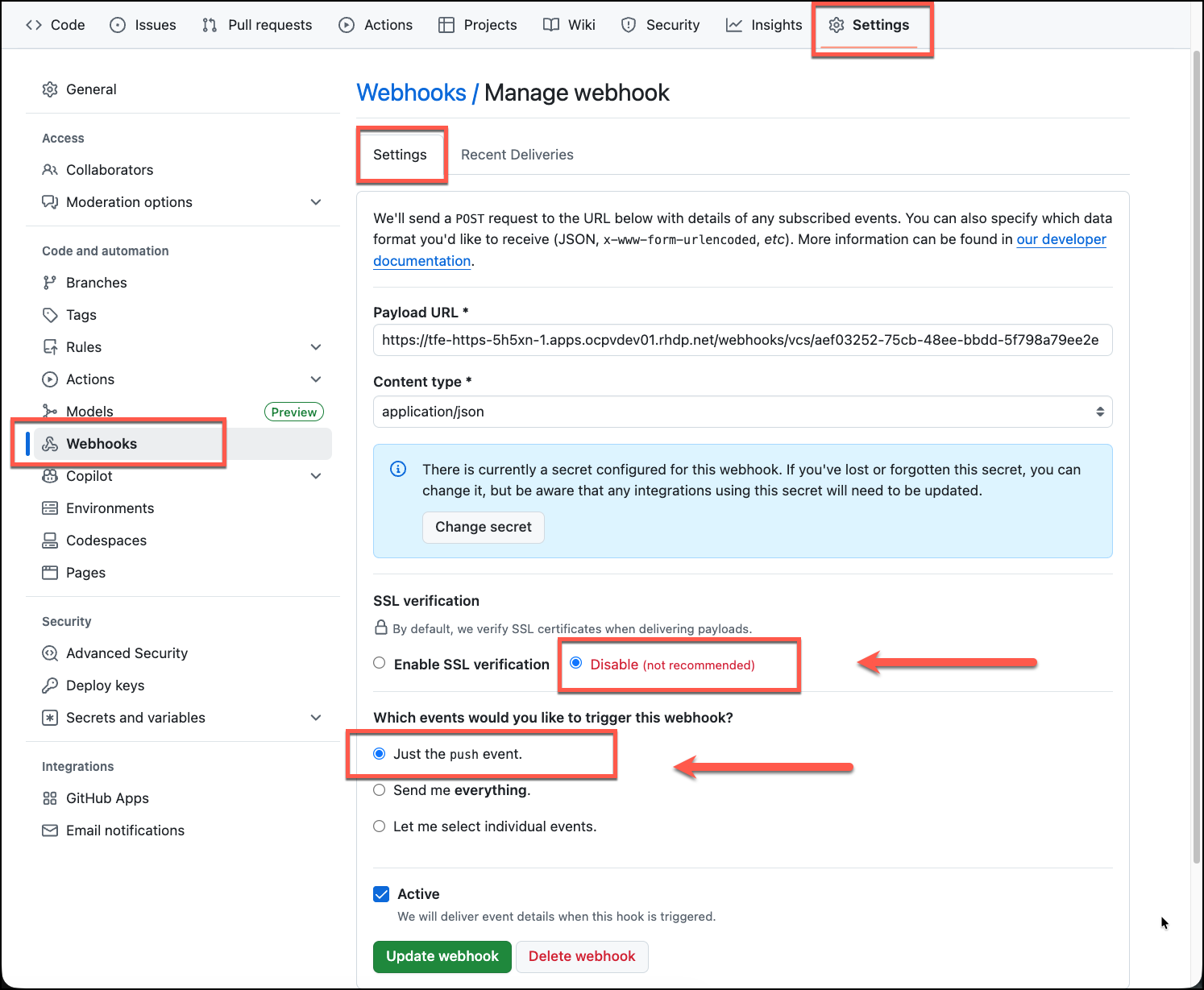This screenshot has width=1204, height=990.
Task: Go to the Pull requests tab
Action: 257,25
